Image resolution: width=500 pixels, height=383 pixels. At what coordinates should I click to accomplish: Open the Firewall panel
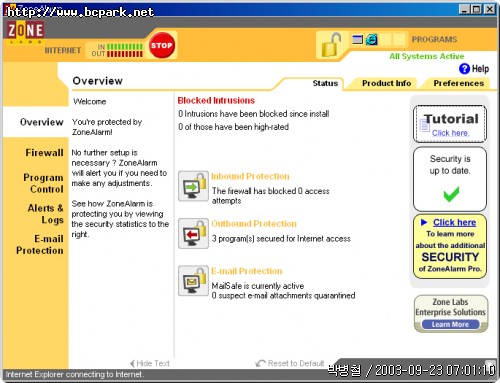point(44,153)
